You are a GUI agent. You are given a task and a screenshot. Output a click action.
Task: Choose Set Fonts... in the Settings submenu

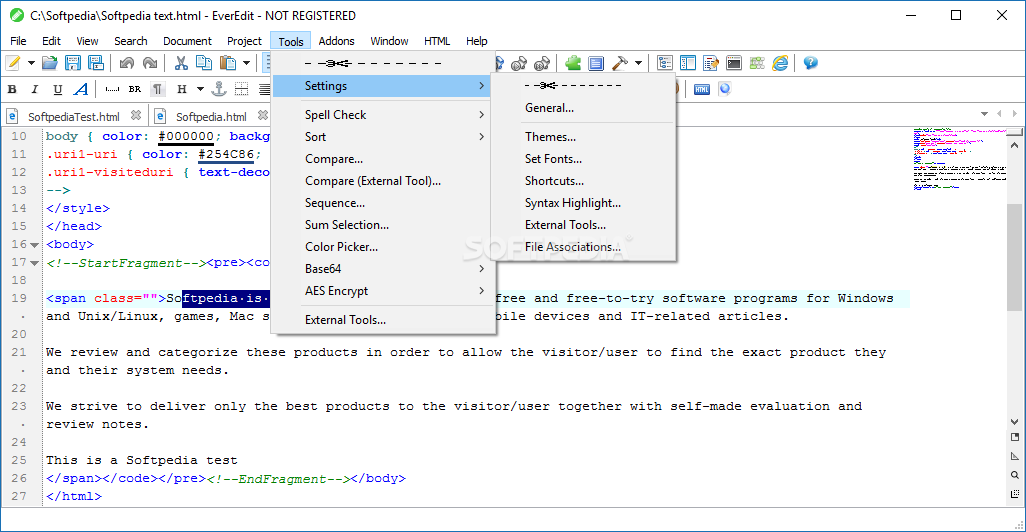point(584,159)
